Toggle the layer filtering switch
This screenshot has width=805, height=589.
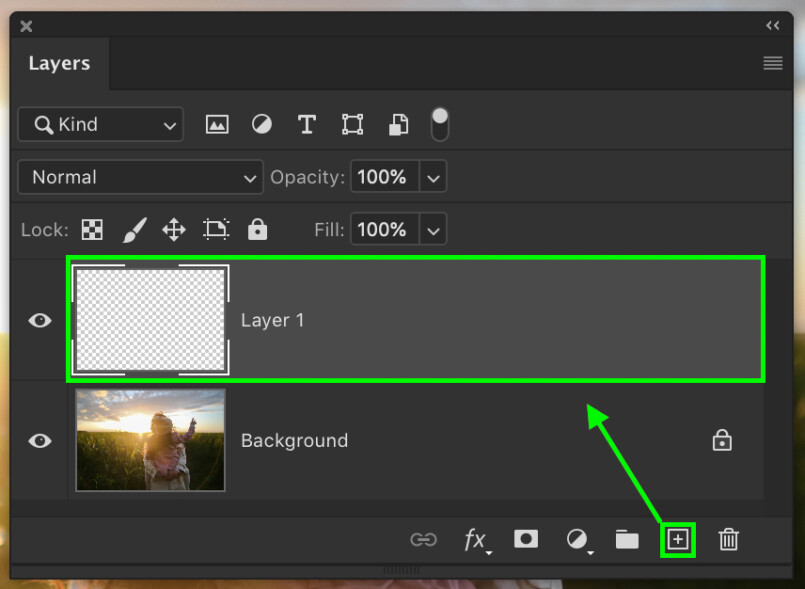[439, 124]
